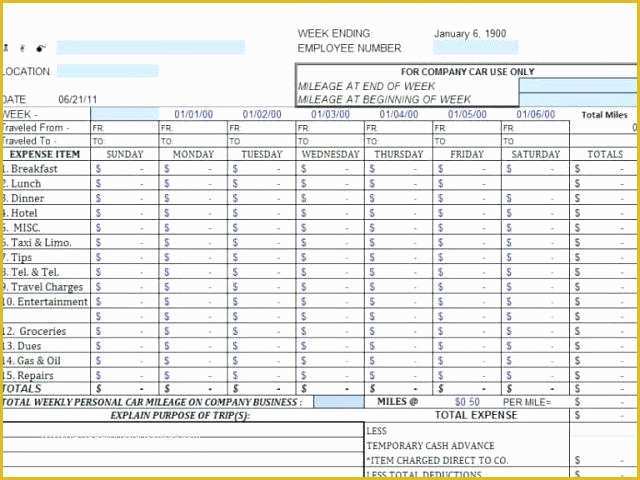Screen dimensions: 640x480
Task: Select the Sunday Breakfast amount cell
Action: click(124, 169)
